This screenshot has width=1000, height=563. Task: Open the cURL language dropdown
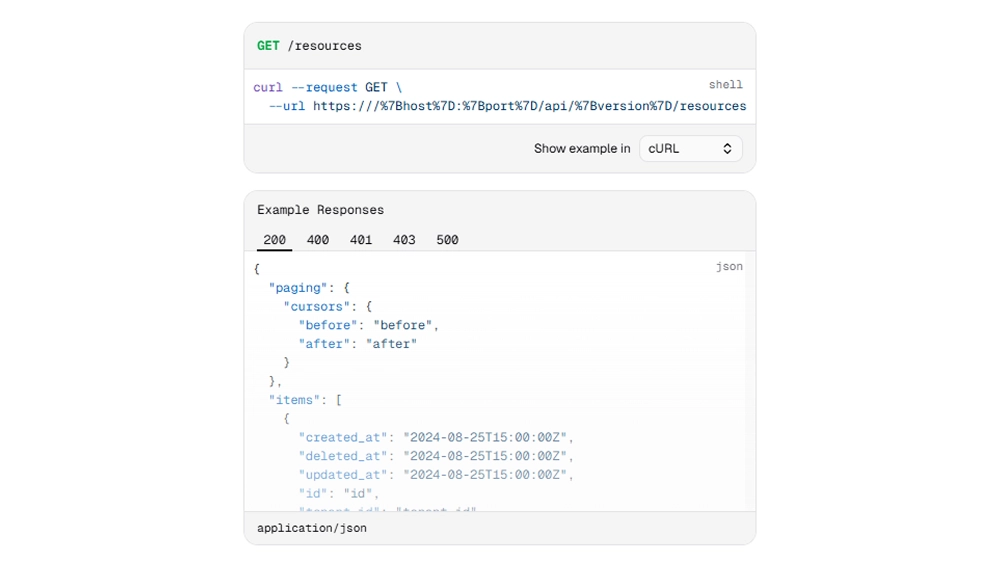pyautogui.click(x=690, y=148)
